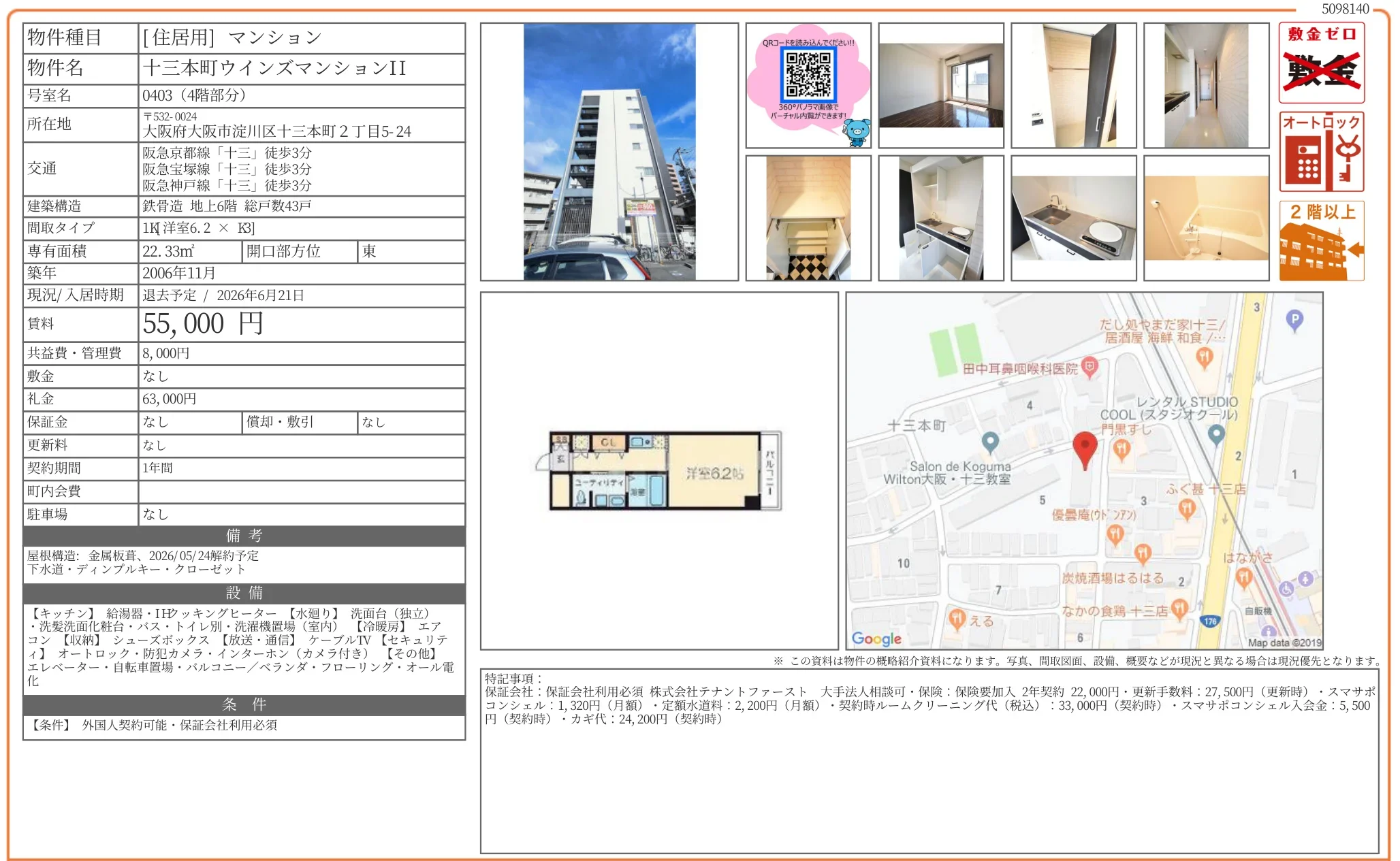Click the purple parking marker on map

click(1294, 320)
